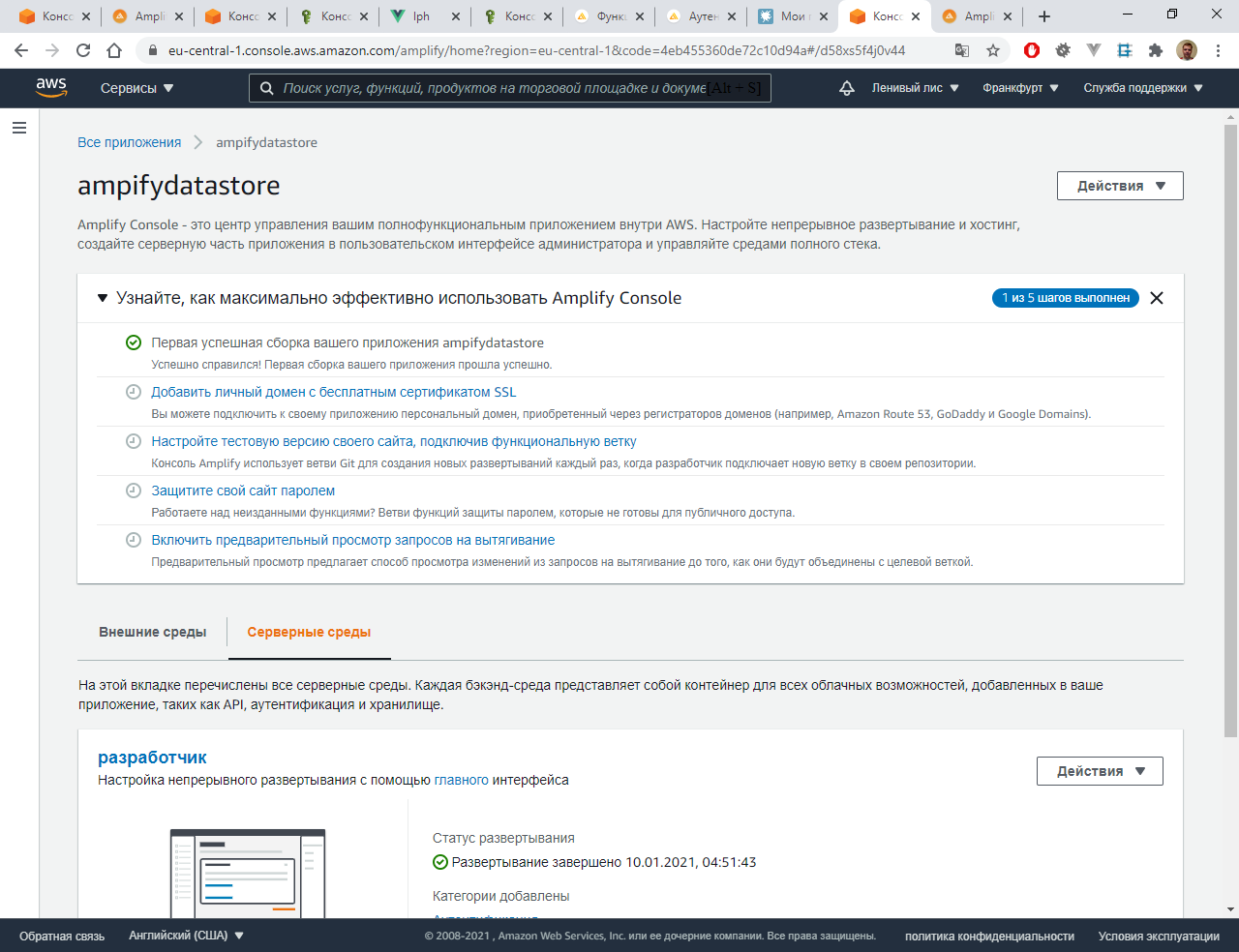Open Действия dropdown for разработчик environment
The image size is (1239, 952).
pyautogui.click(x=1100, y=771)
